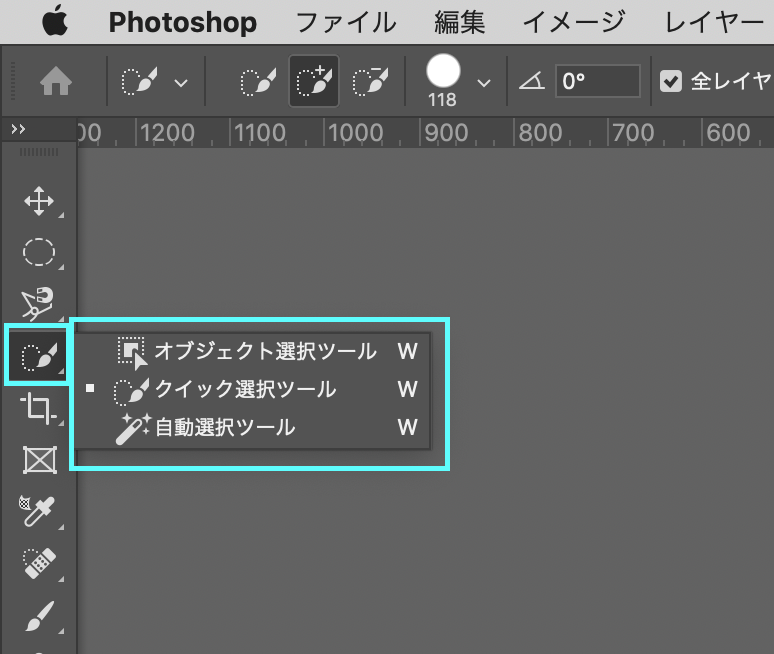This screenshot has height=654, width=774.
Task: Select the Eyedropper tool
Action: click(x=39, y=512)
